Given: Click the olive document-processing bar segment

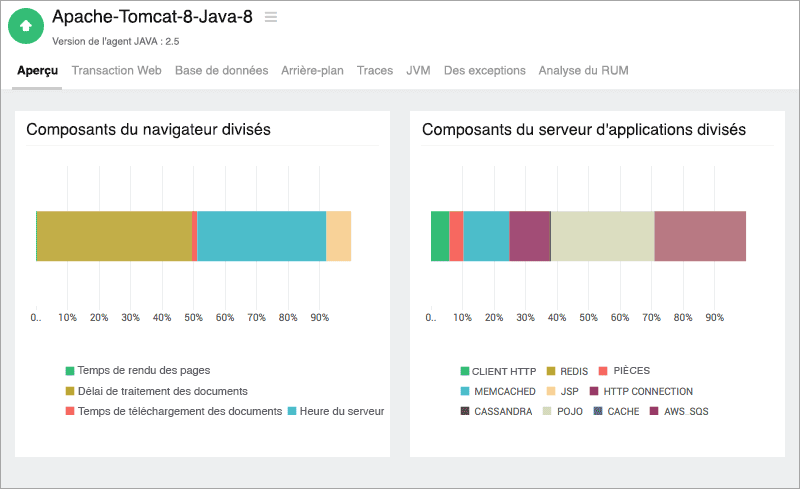Looking at the screenshot, I should 114,236.
